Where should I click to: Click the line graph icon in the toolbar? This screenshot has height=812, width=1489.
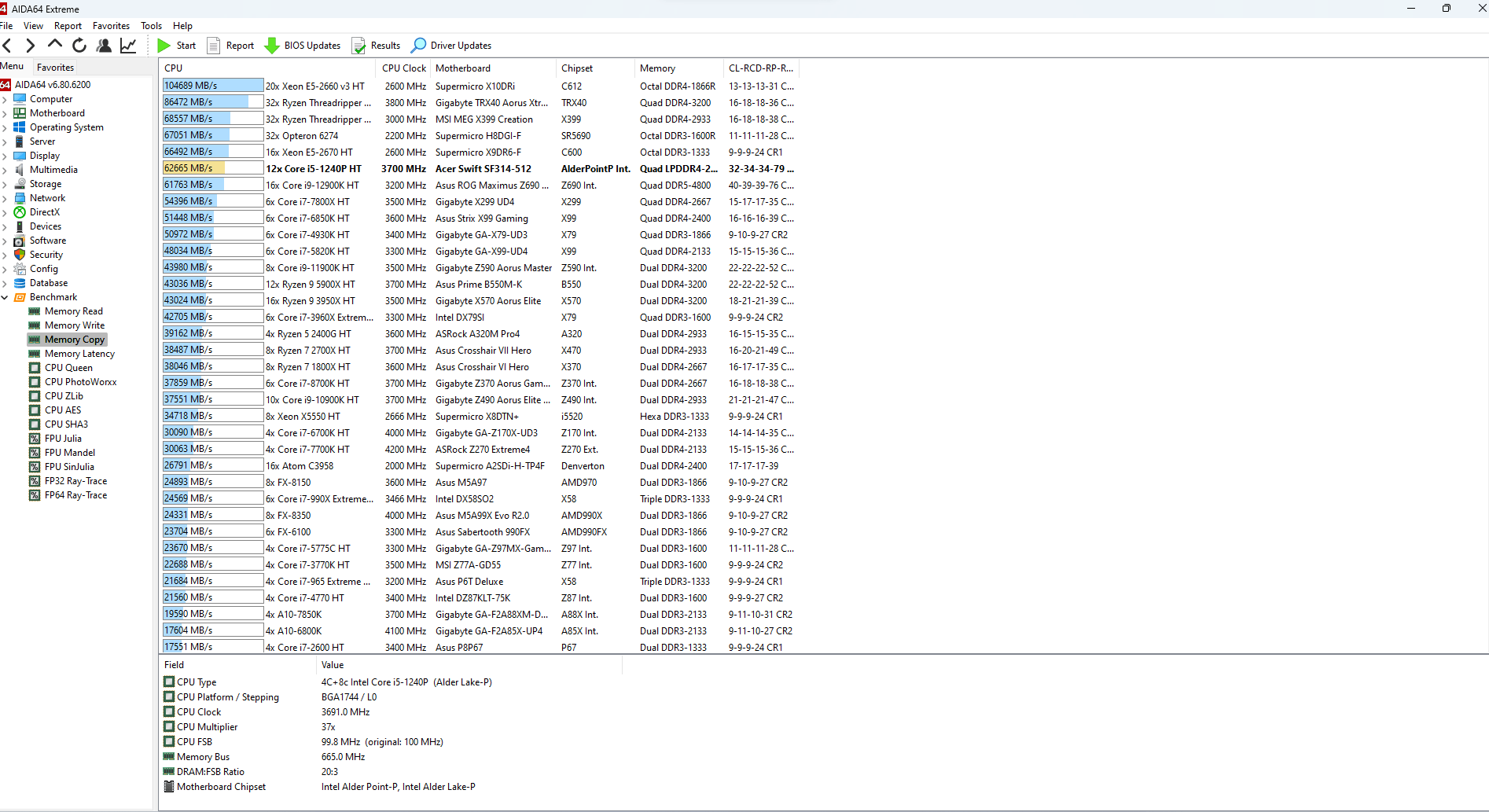128,46
